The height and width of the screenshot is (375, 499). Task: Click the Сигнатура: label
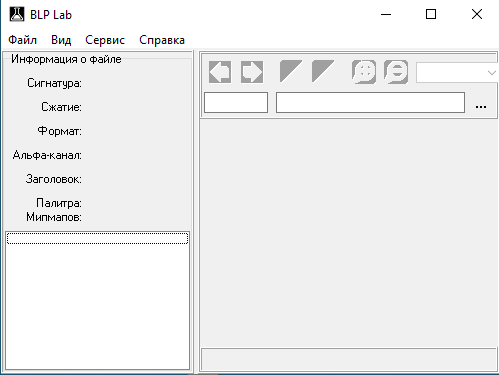[x=54, y=83]
